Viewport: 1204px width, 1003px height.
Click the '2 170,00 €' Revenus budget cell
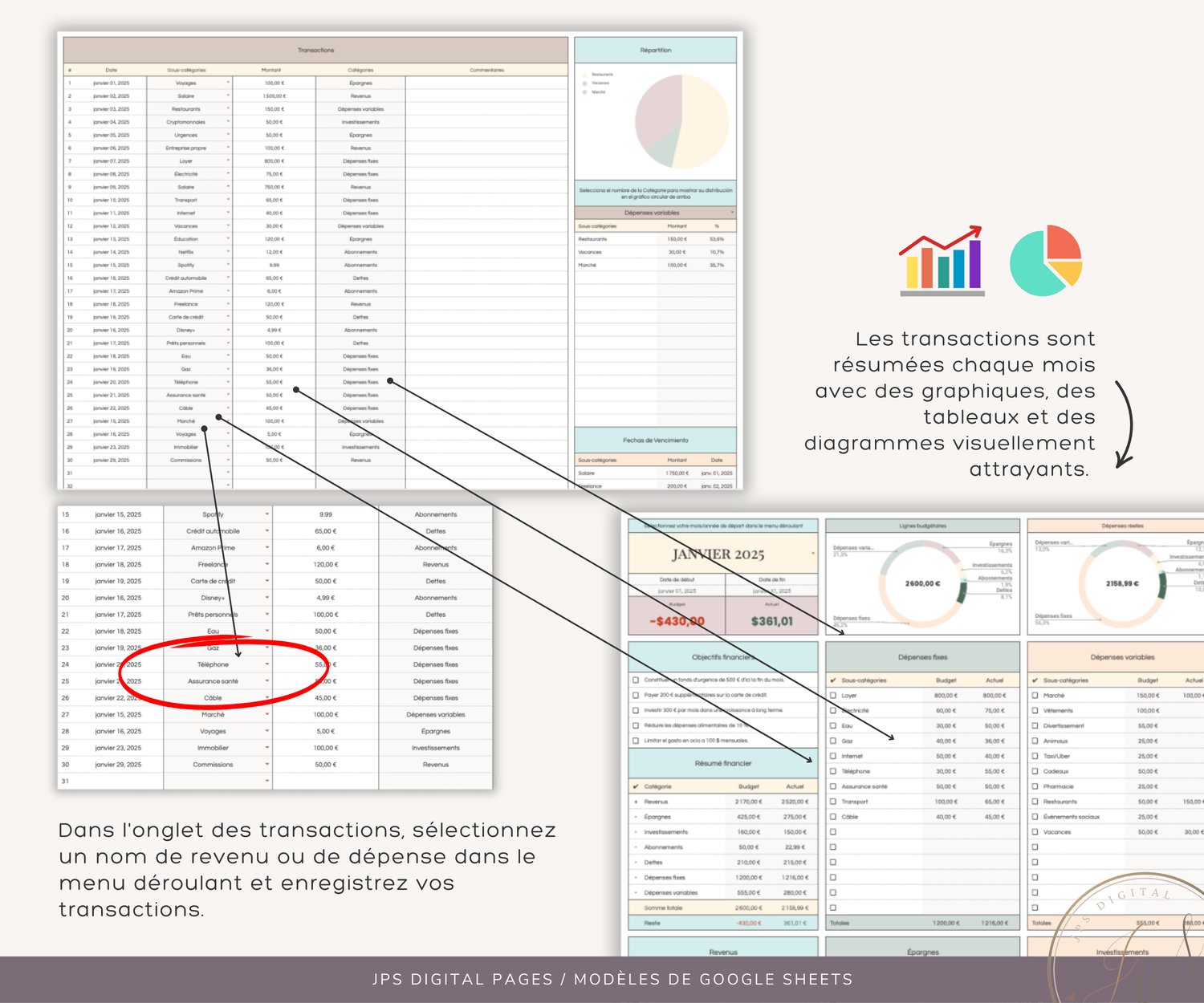pyautogui.click(x=748, y=802)
